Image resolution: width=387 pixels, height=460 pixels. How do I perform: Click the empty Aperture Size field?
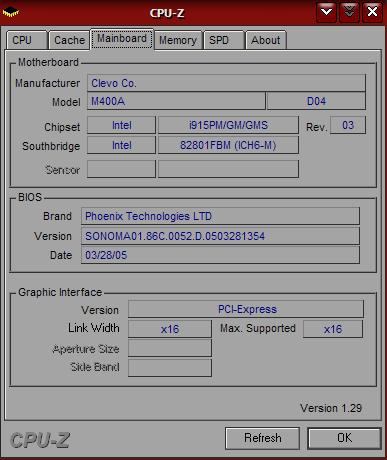coord(170,349)
